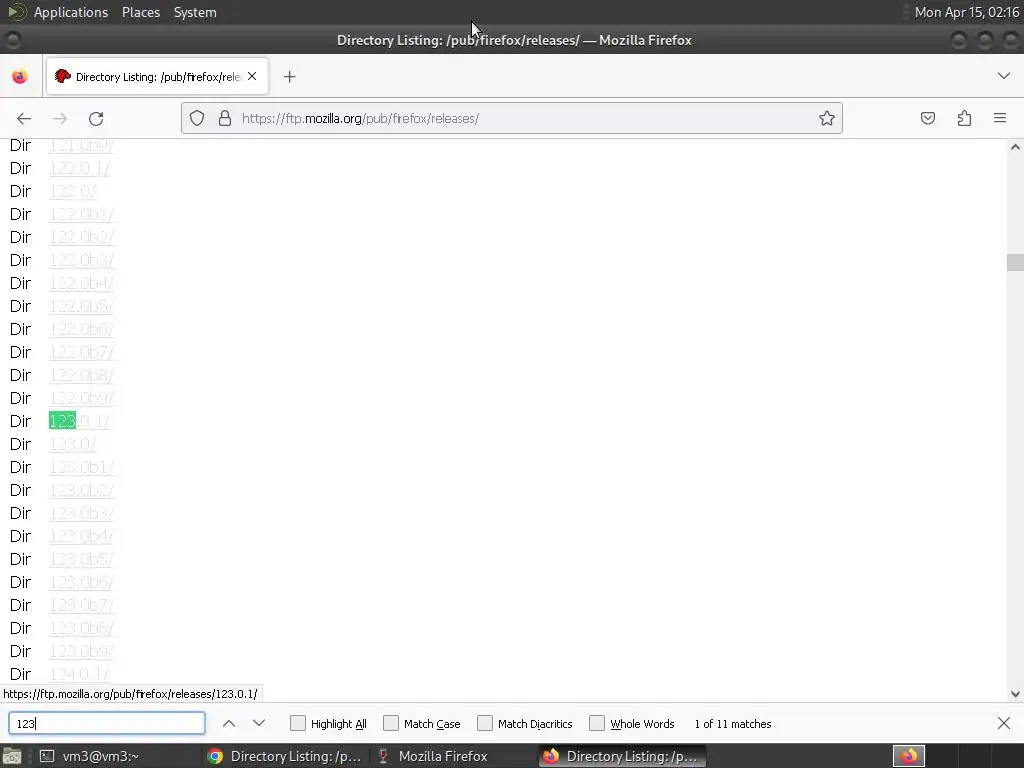The height and width of the screenshot is (768, 1024).
Task: Click the URL address bar
Action: (x=512, y=118)
